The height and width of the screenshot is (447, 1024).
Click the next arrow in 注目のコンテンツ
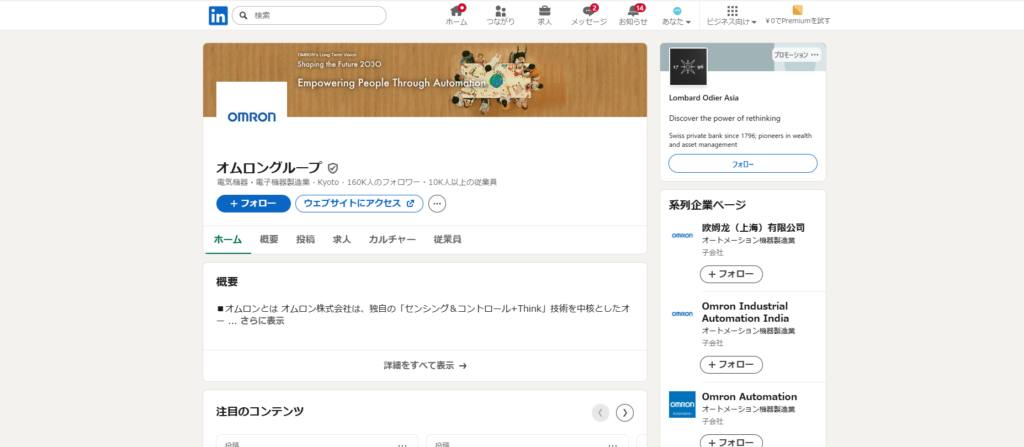point(625,412)
